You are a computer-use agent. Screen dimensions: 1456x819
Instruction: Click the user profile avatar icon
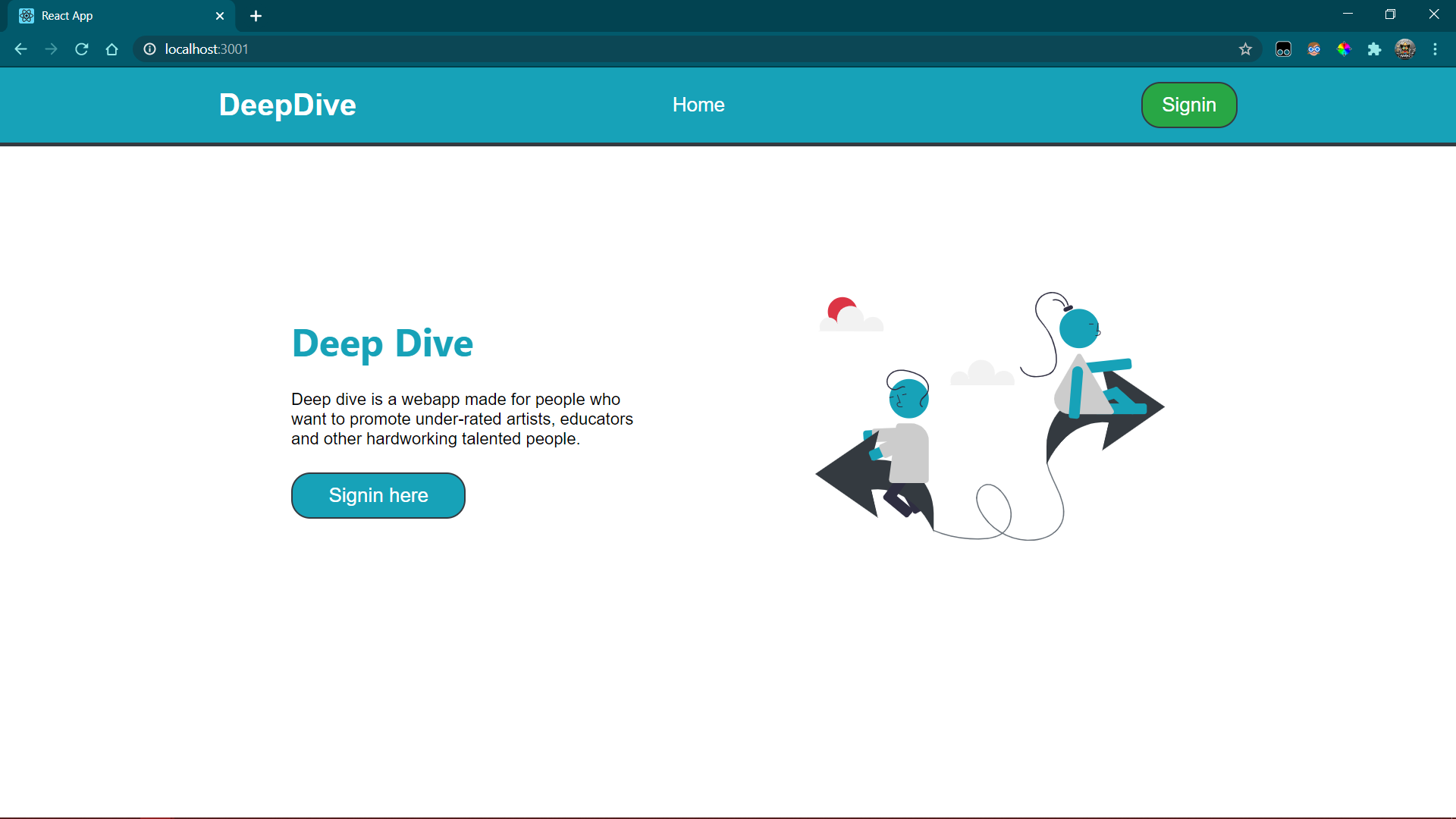pyautogui.click(x=1405, y=49)
